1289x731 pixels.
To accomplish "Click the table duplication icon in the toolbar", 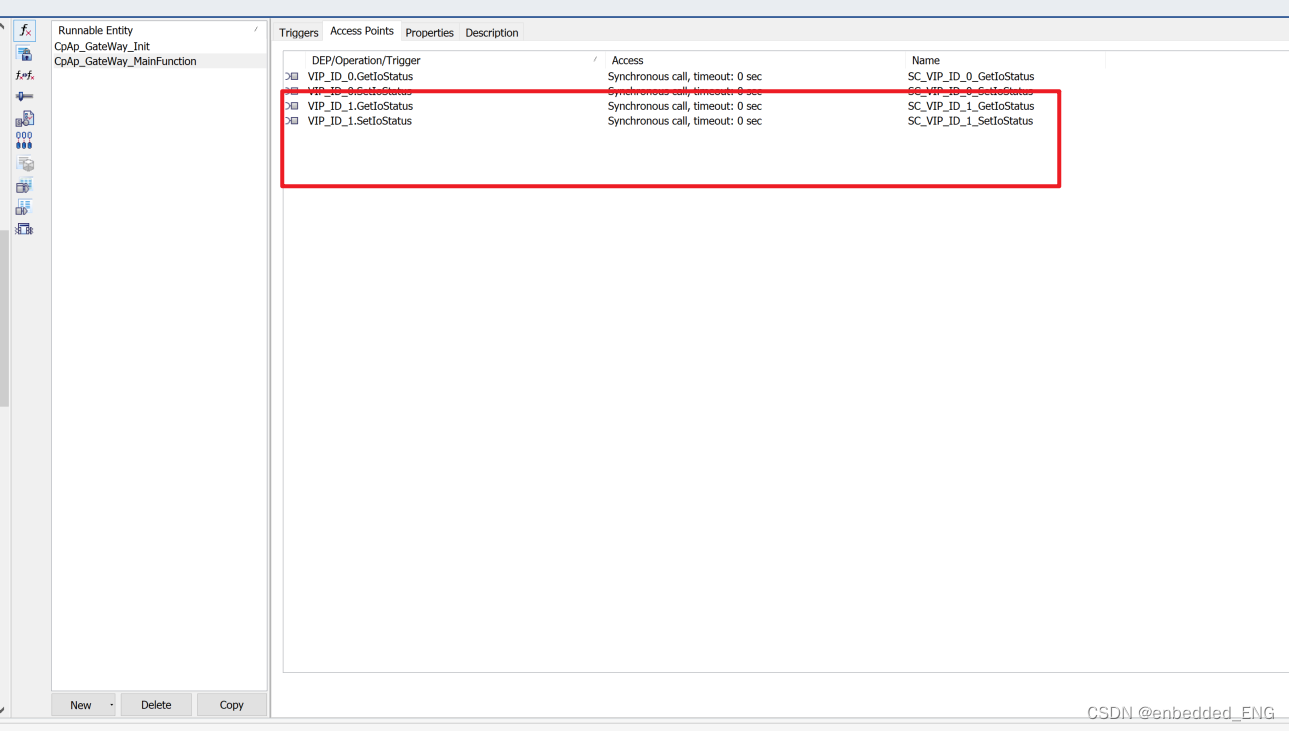I will tap(23, 185).
